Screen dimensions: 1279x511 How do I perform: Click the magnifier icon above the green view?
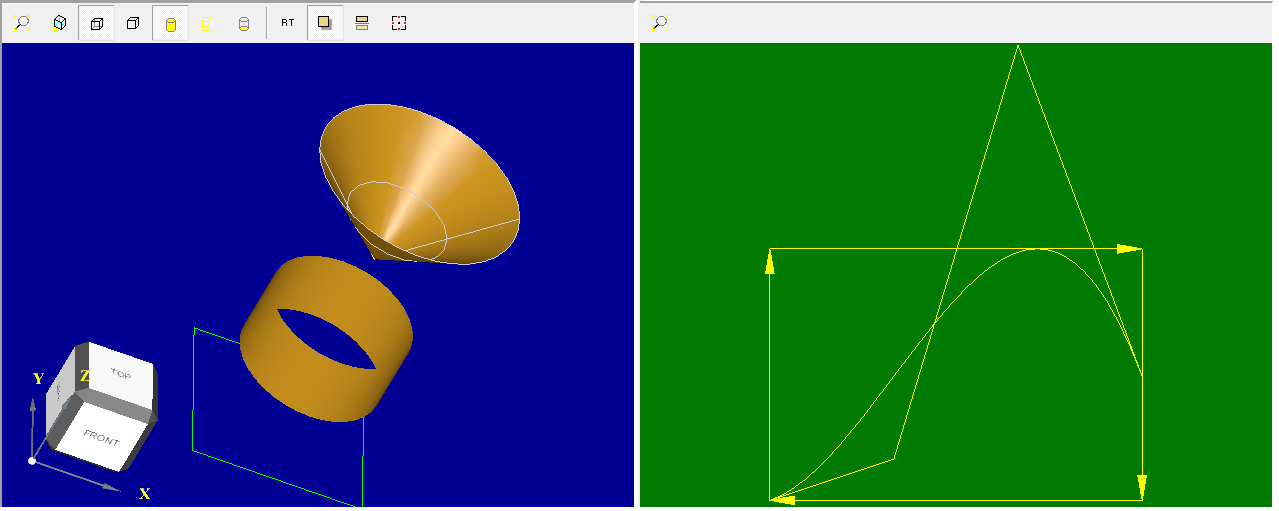pos(659,23)
